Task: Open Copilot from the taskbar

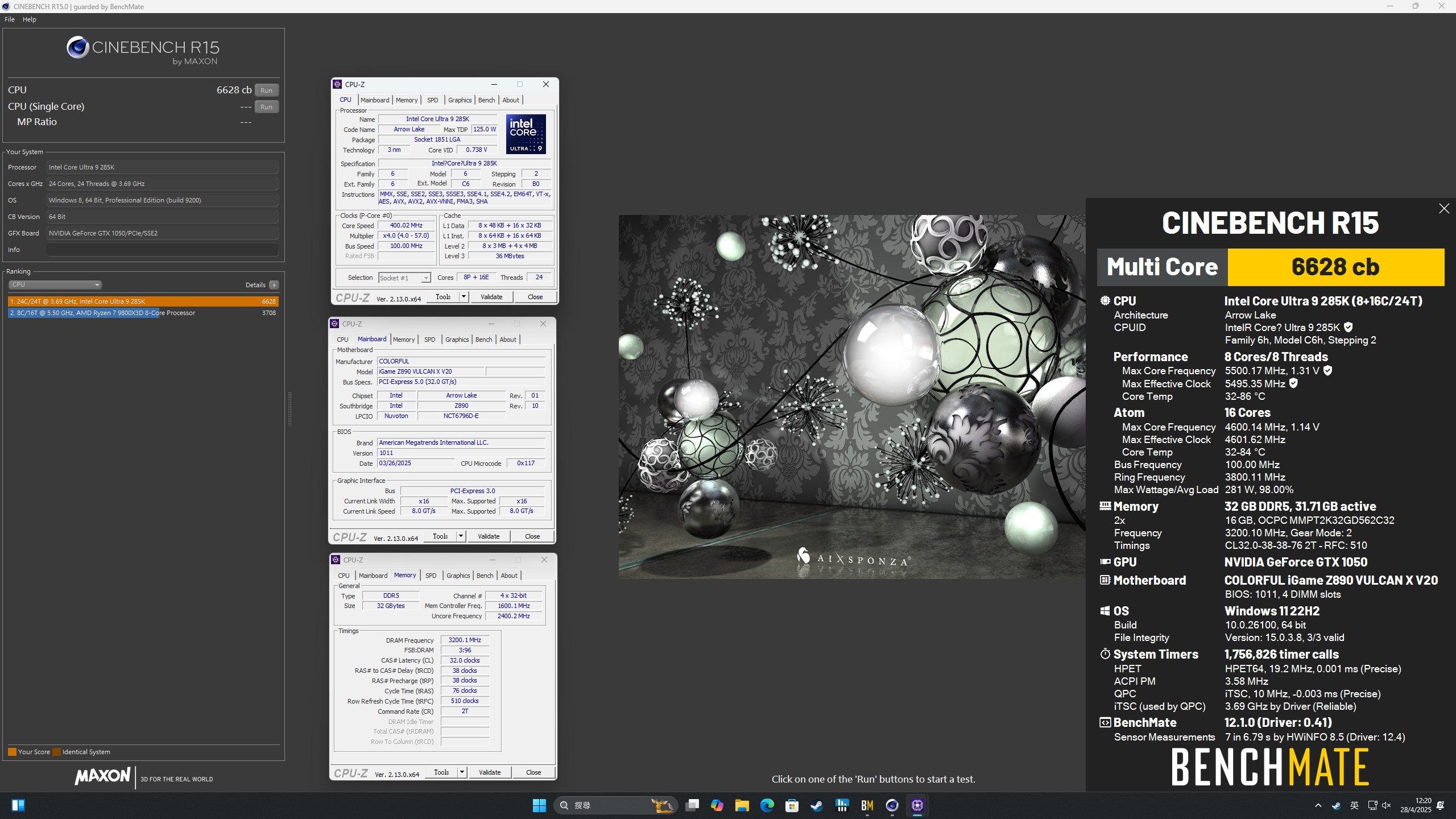Action: coord(717,805)
